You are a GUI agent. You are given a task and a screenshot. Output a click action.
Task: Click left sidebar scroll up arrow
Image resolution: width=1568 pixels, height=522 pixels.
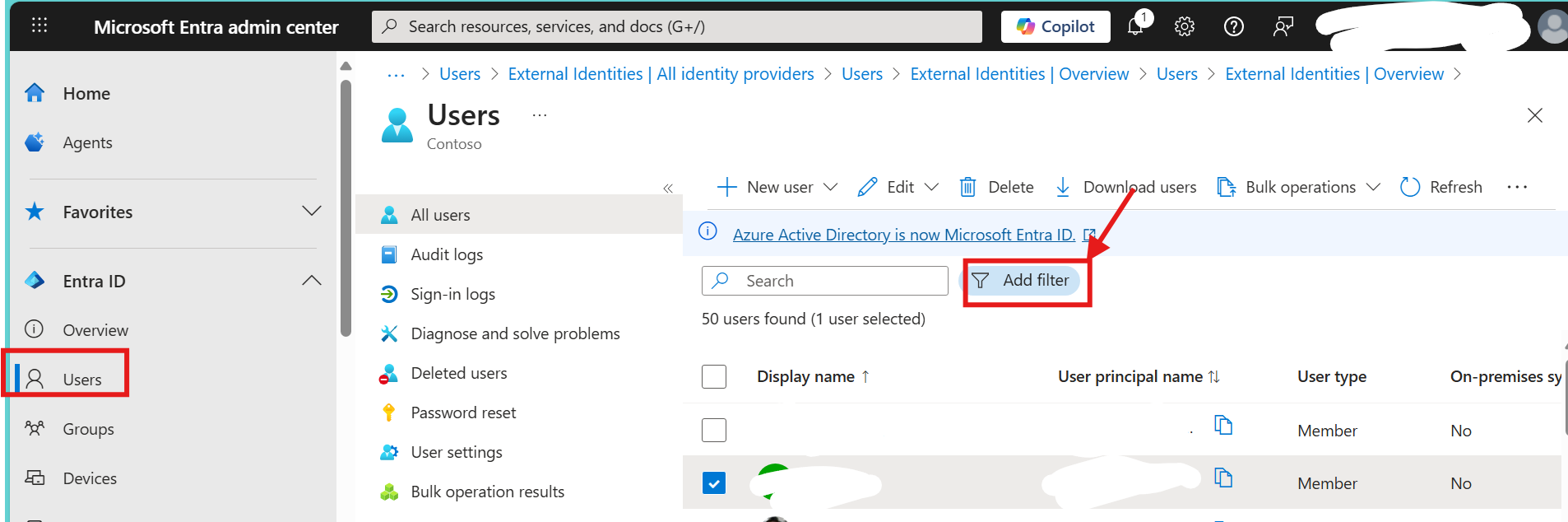pos(346,66)
